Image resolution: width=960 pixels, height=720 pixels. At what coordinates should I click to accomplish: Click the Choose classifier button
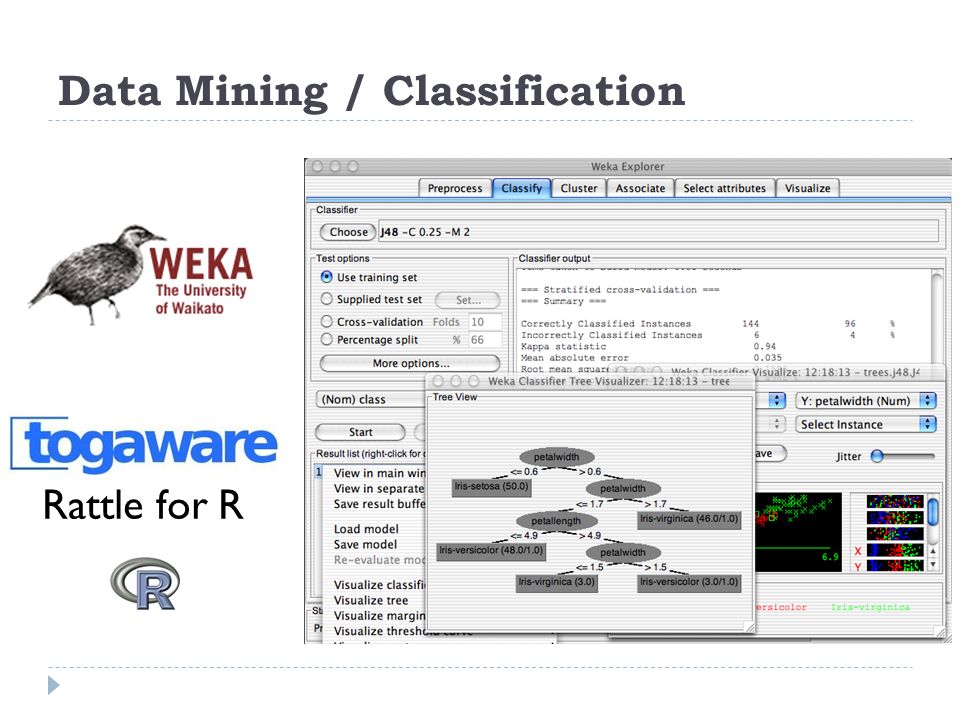pos(348,232)
